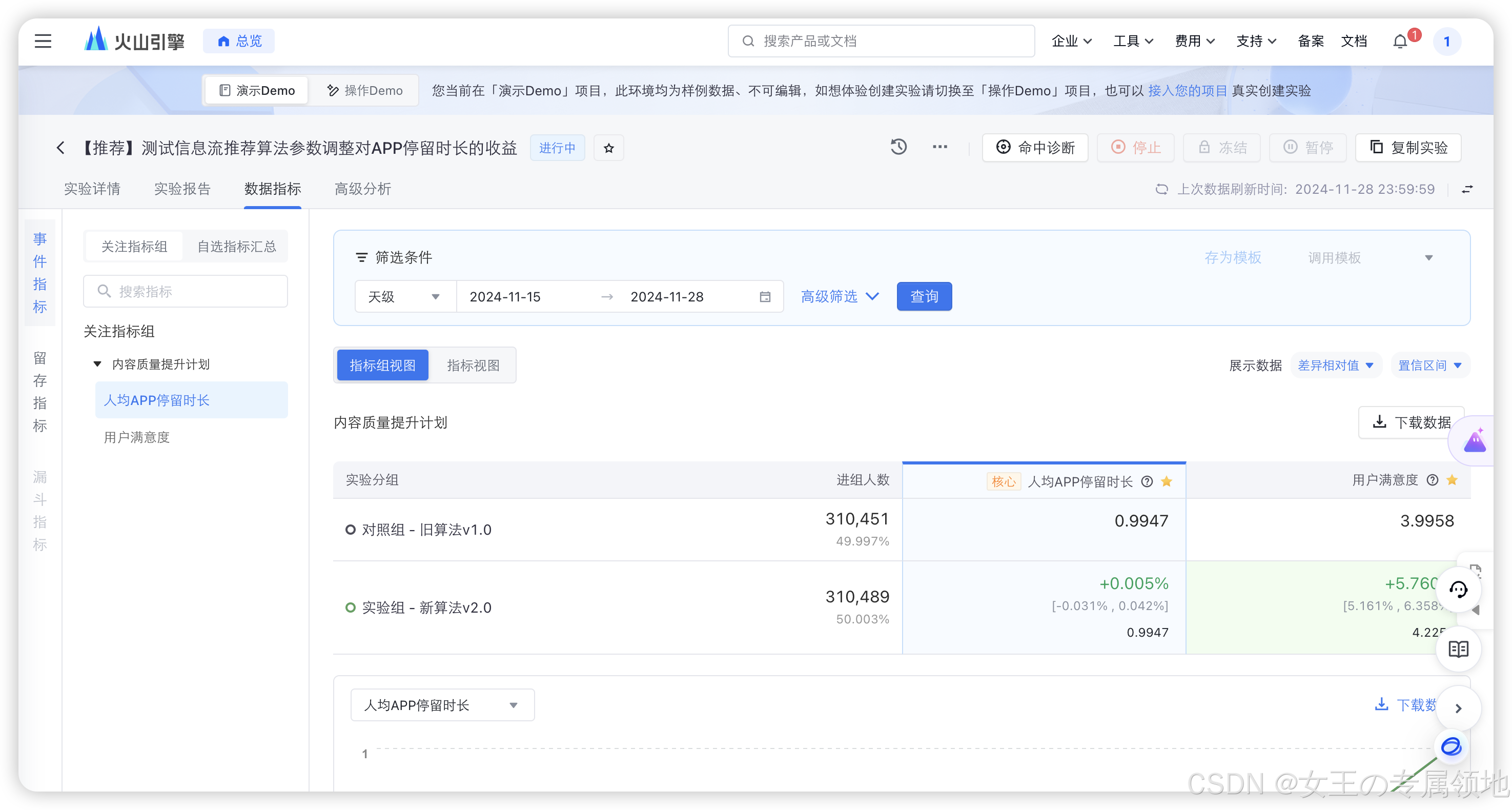Click the calendar icon in date range
The image size is (1512, 810).
click(x=765, y=297)
